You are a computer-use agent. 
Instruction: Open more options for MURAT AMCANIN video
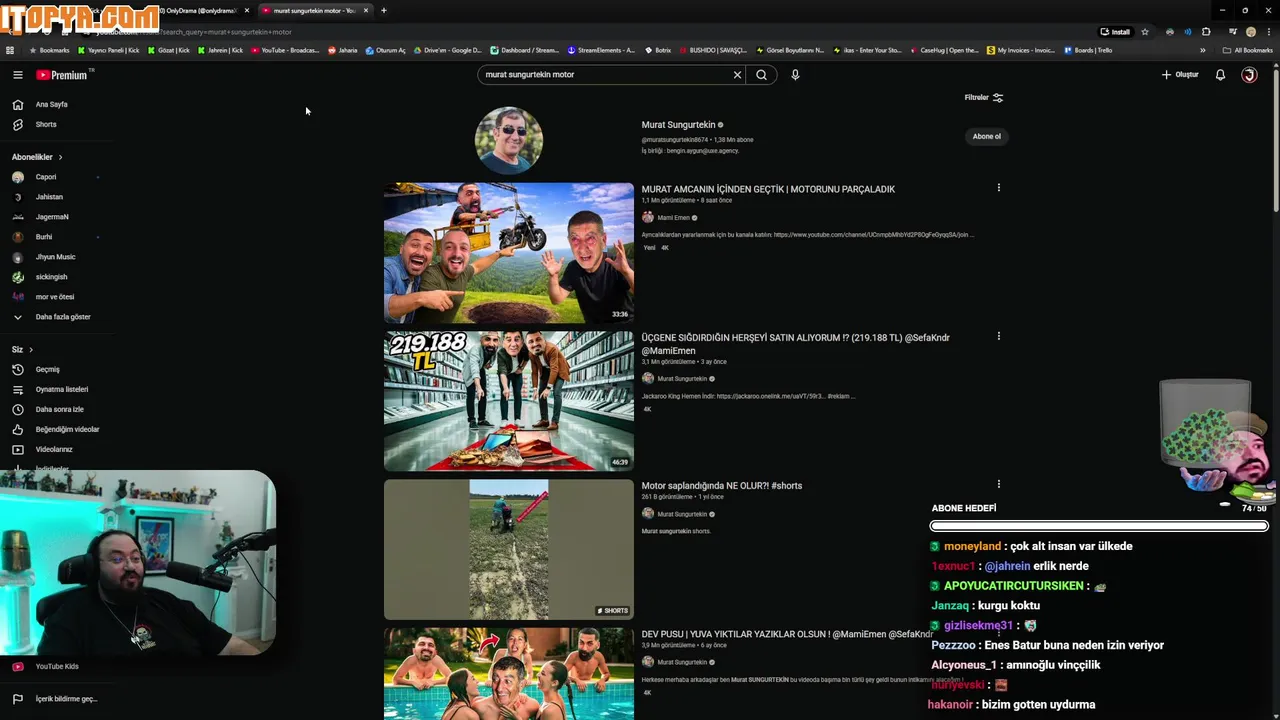998,188
